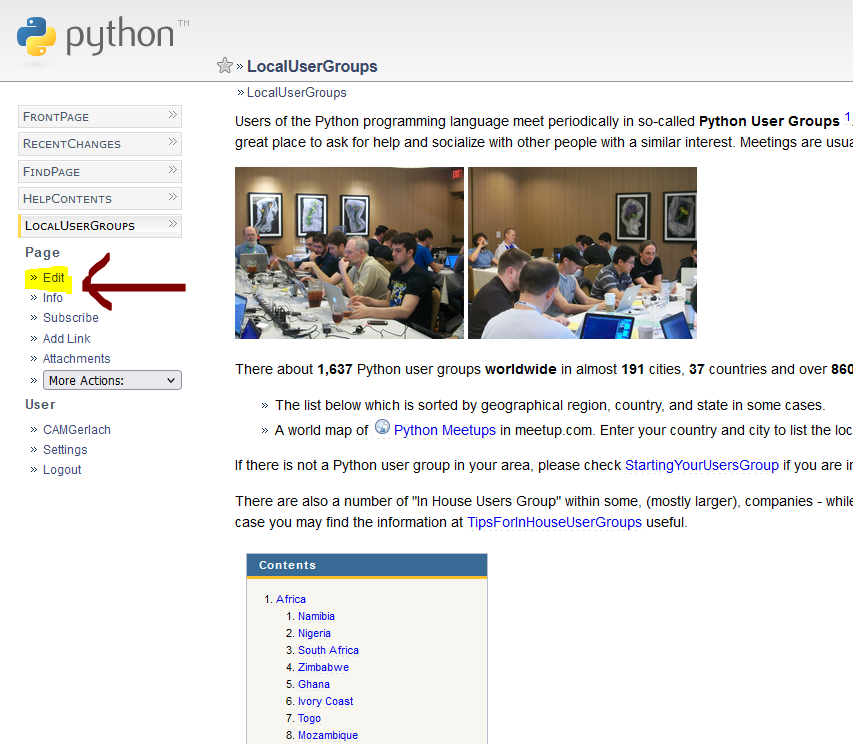Jump to Ivory Coast in contents

325,702
